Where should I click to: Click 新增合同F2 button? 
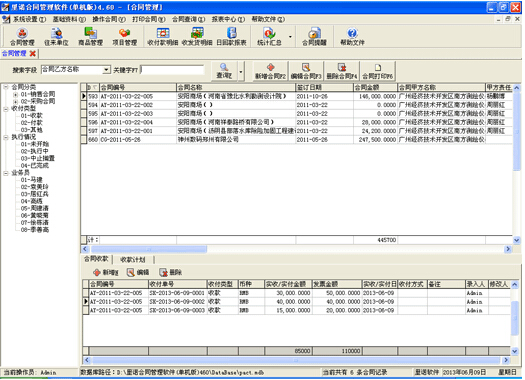point(271,71)
